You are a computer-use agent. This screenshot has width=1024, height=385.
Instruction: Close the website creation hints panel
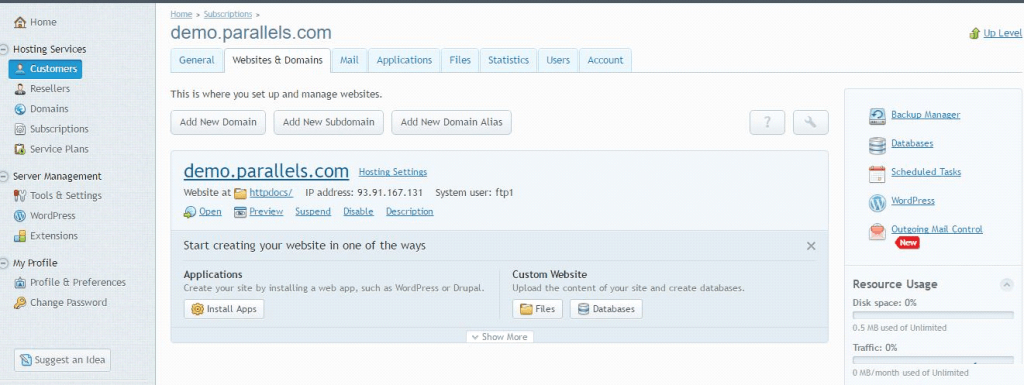pos(811,246)
